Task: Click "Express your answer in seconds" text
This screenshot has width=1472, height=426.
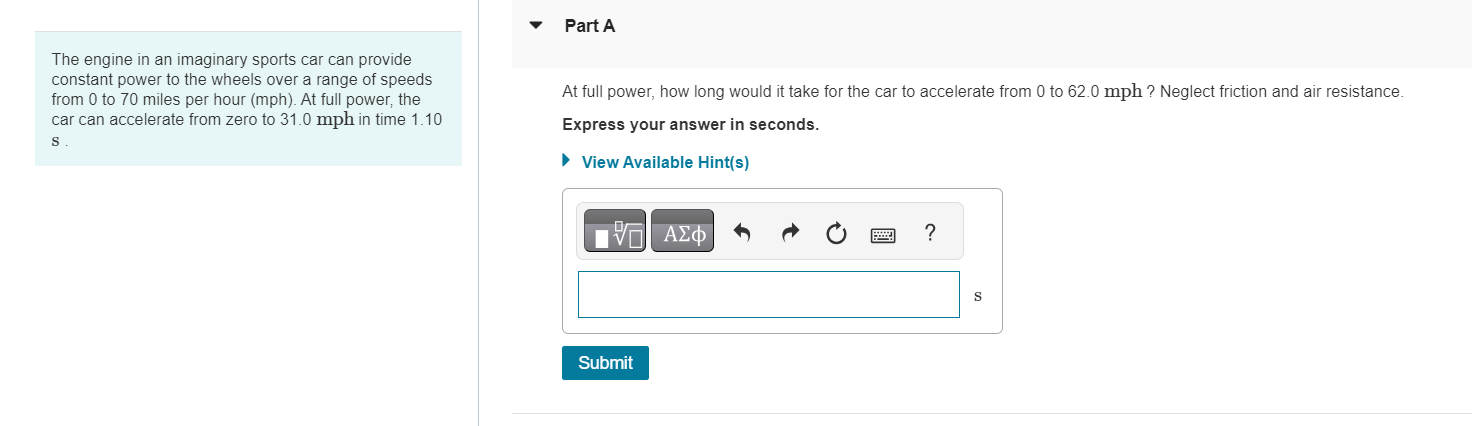Action: [690, 125]
